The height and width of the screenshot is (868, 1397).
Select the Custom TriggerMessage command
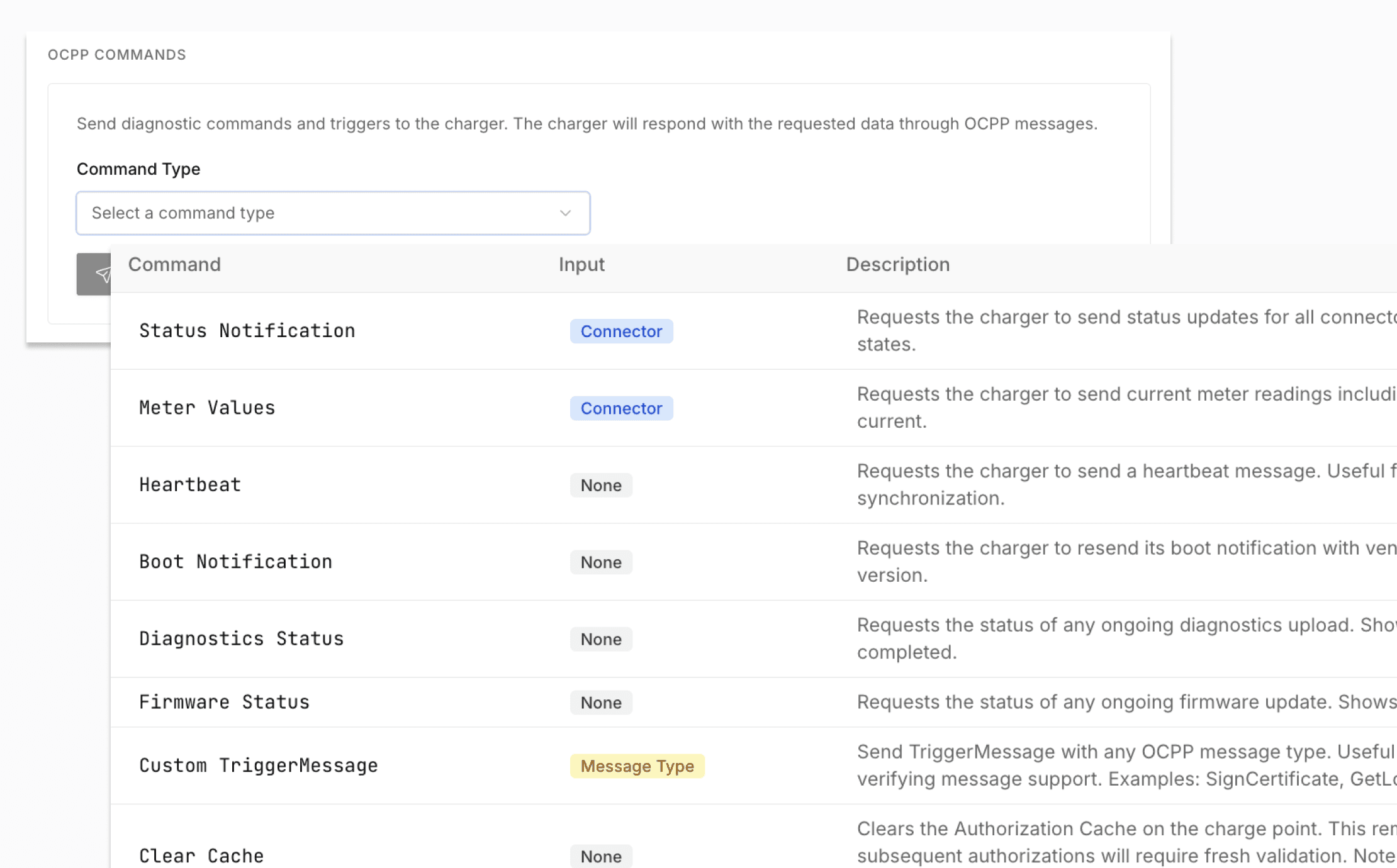pyautogui.click(x=258, y=765)
